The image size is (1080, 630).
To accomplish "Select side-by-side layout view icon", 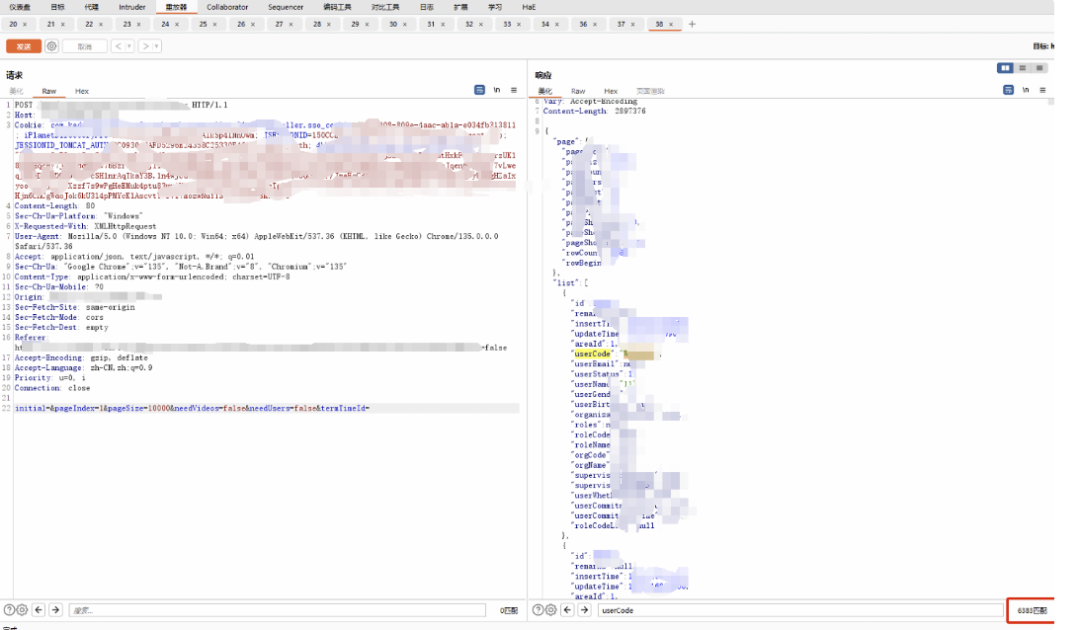I will pos(1005,68).
